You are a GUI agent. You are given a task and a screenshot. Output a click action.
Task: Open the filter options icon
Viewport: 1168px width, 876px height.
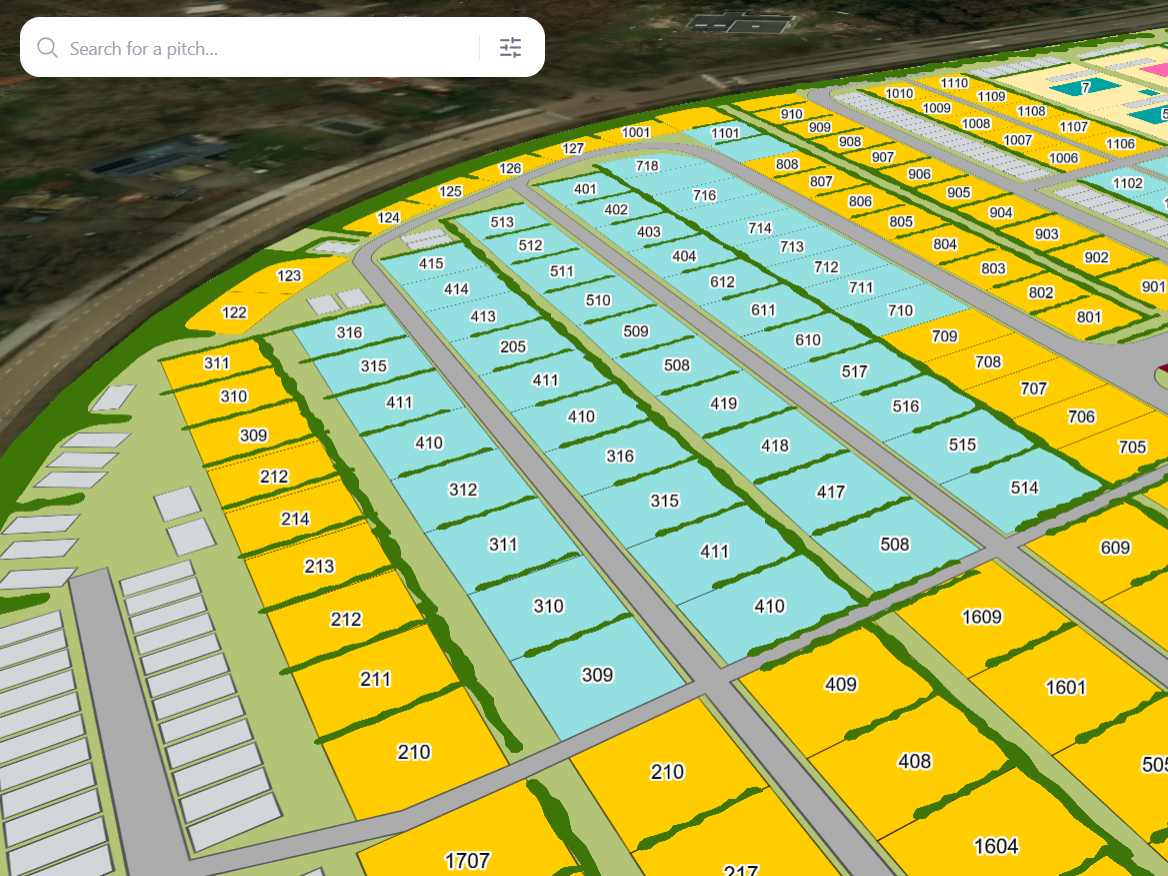(510, 48)
